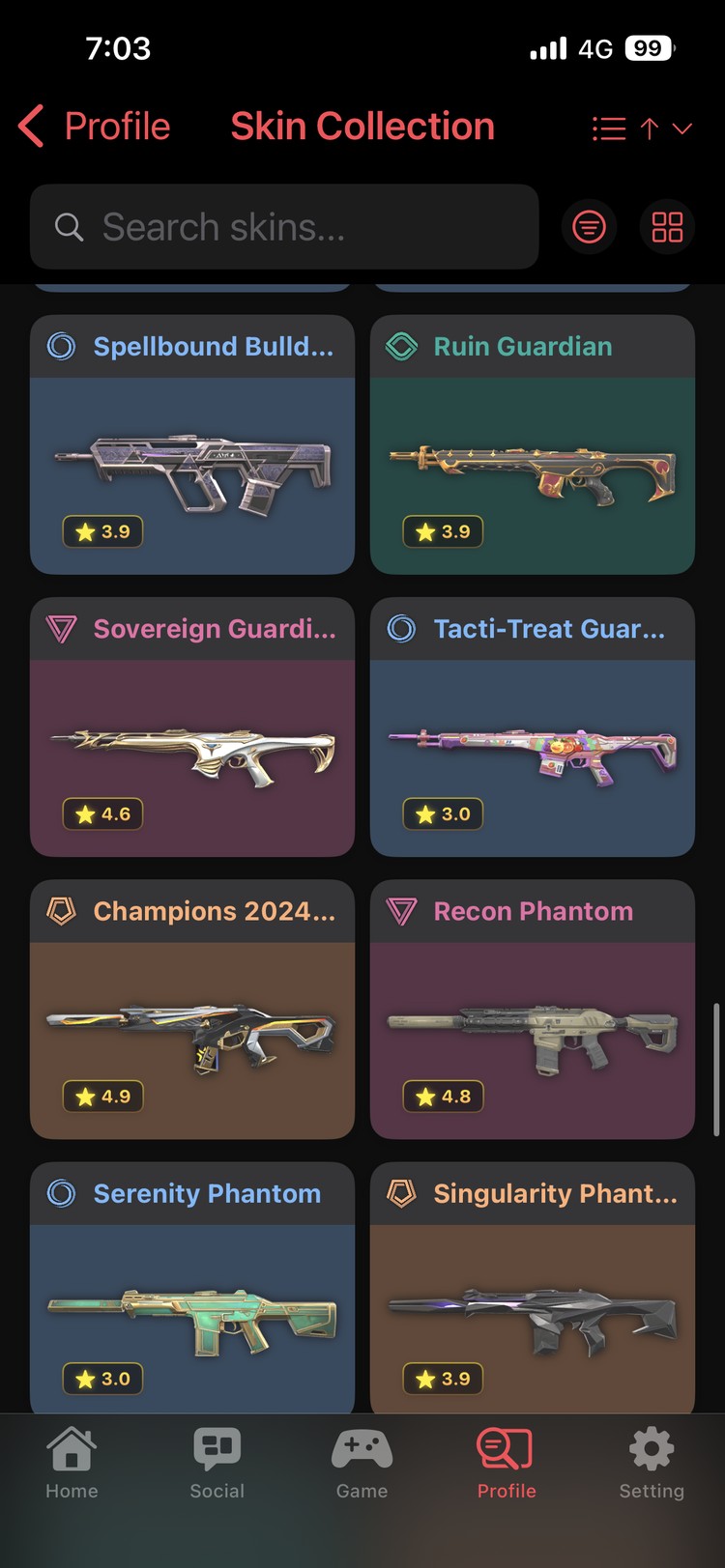This screenshot has height=1568, width=725.
Task: Focus the Search skins field
Action: click(x=284, y=227)
